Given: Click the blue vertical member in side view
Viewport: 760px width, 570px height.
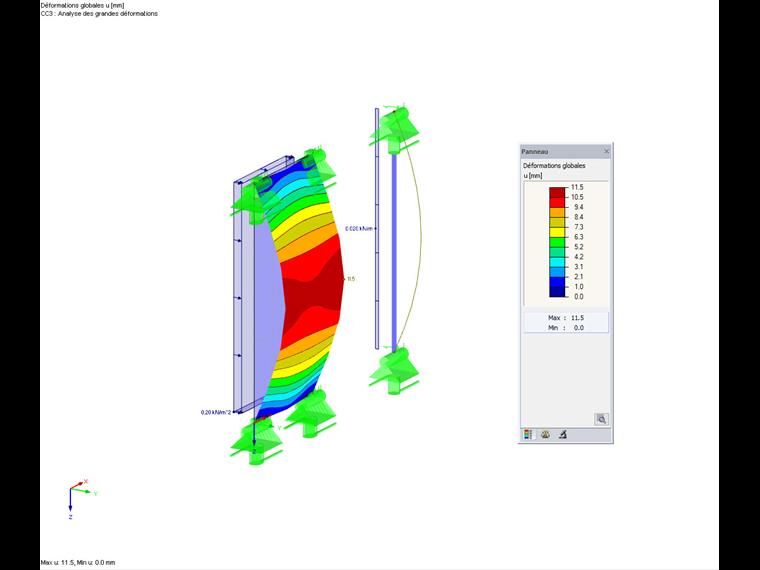Looking at the screenshot, I should pyautogui.click(x=394, y=251).
